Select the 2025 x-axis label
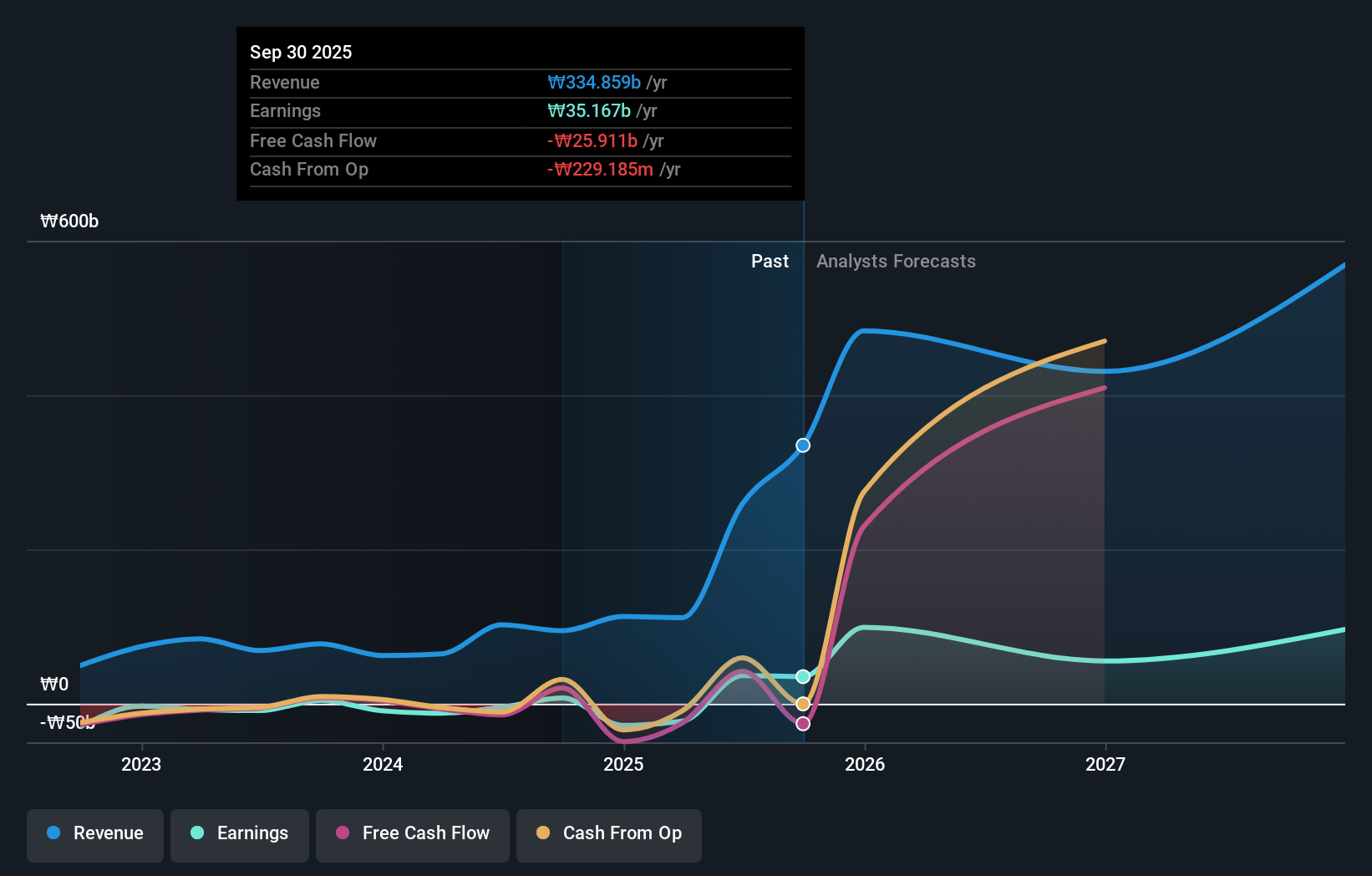The height and width of the screenshot is (876, 1372). [623, 764]
